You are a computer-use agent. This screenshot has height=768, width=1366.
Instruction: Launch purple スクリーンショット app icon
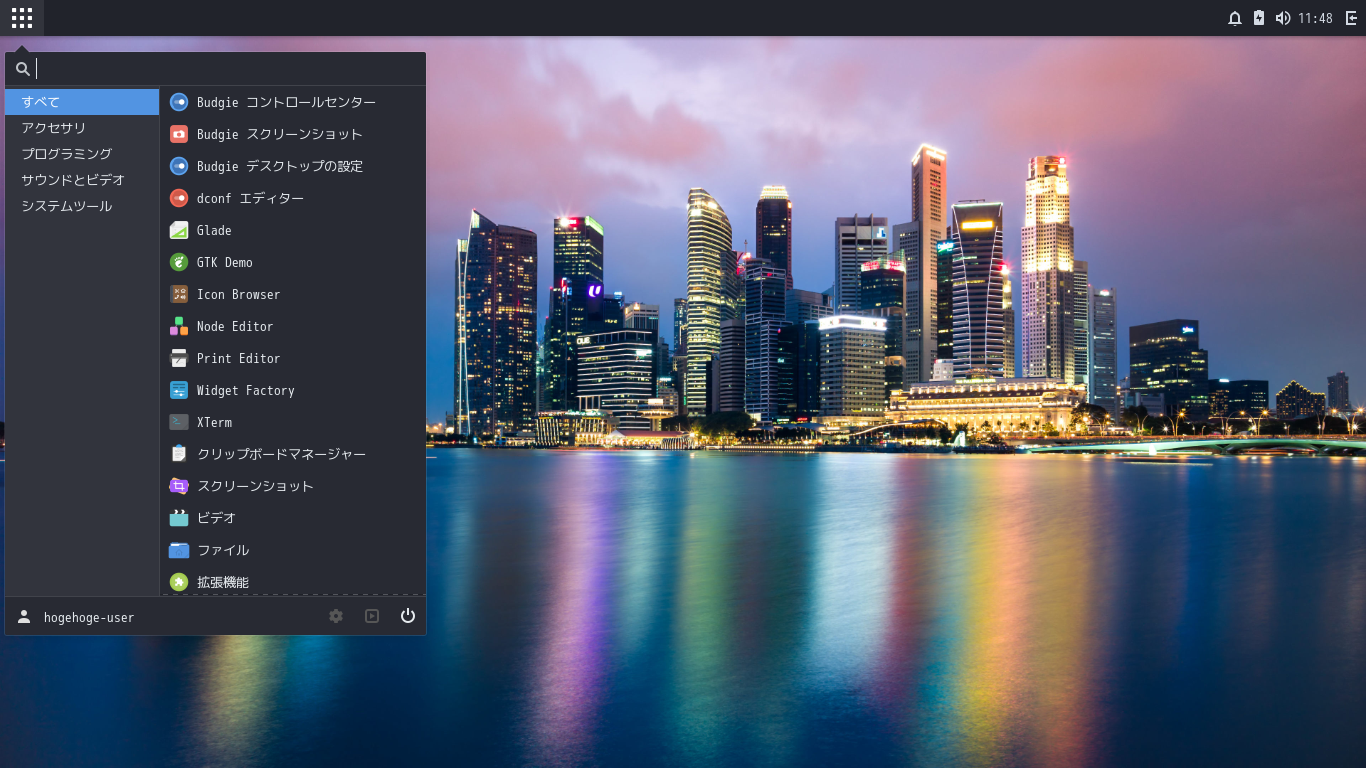179,486
